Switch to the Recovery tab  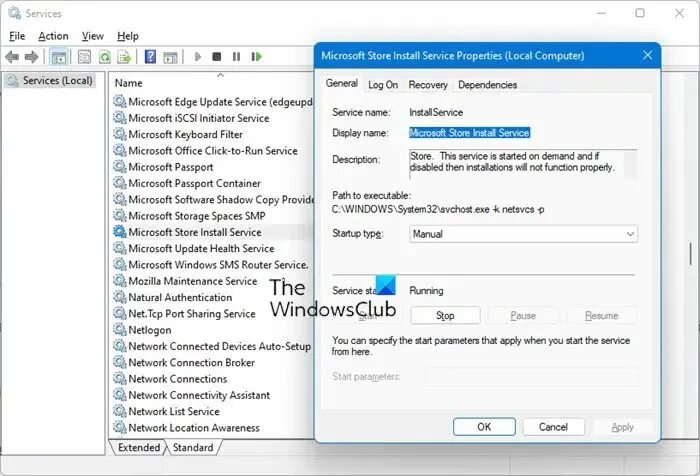pyautogui.click(x=428, y=85)
